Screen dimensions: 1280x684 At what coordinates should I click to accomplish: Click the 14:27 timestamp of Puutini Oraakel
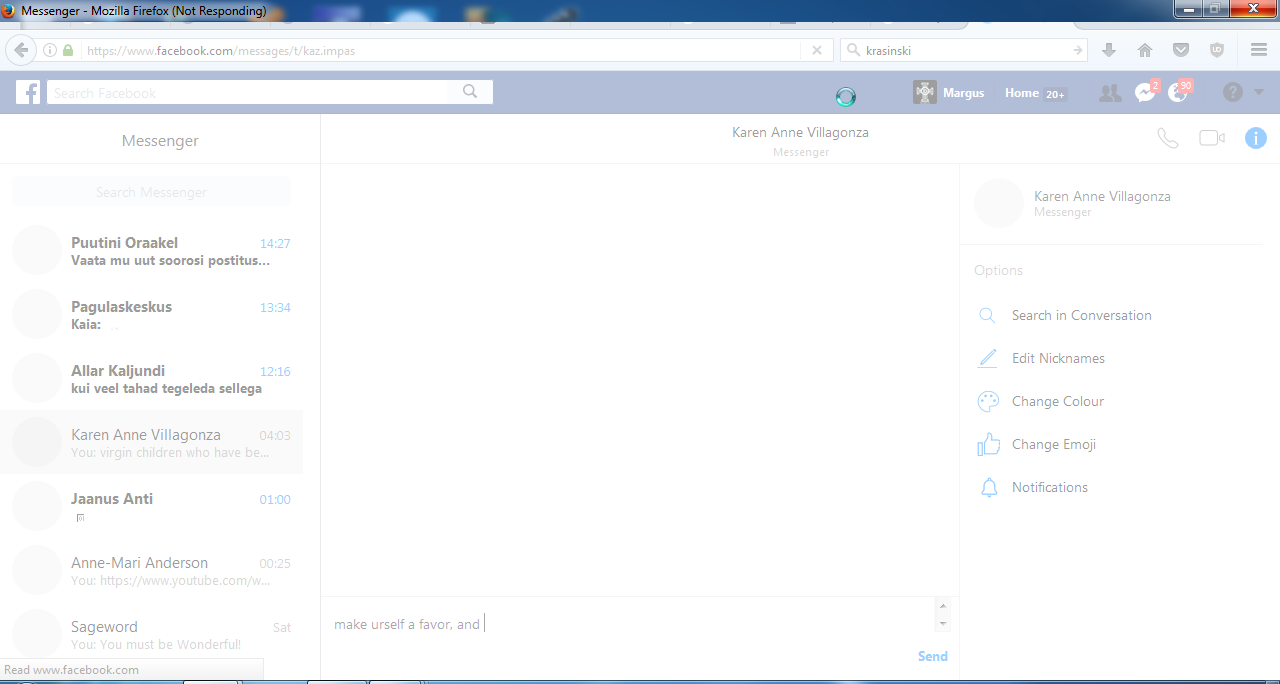pos(275,243)
